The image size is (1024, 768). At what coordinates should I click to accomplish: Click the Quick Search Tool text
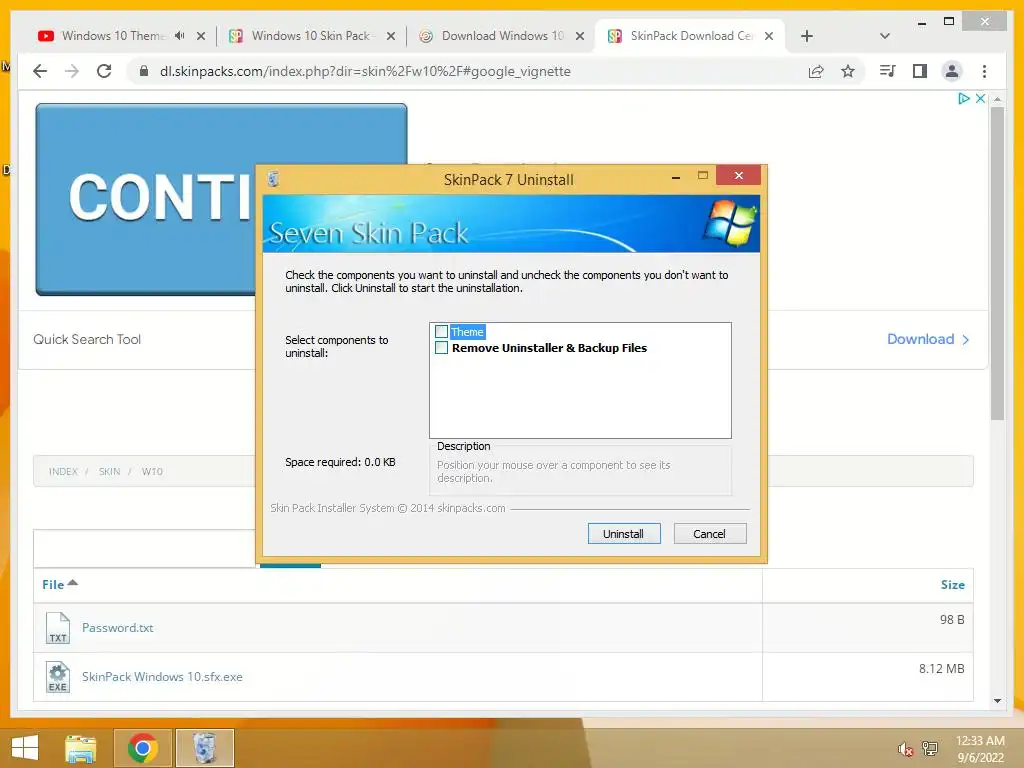point(87,339)
